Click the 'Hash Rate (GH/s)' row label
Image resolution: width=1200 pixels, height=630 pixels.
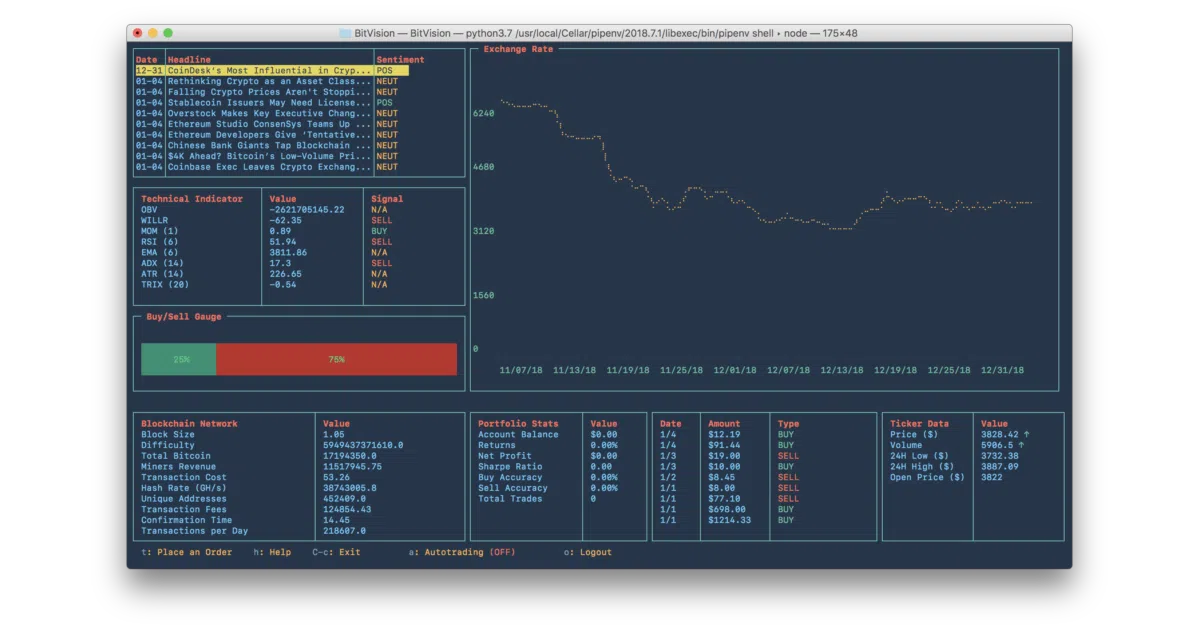coord(184,488)
